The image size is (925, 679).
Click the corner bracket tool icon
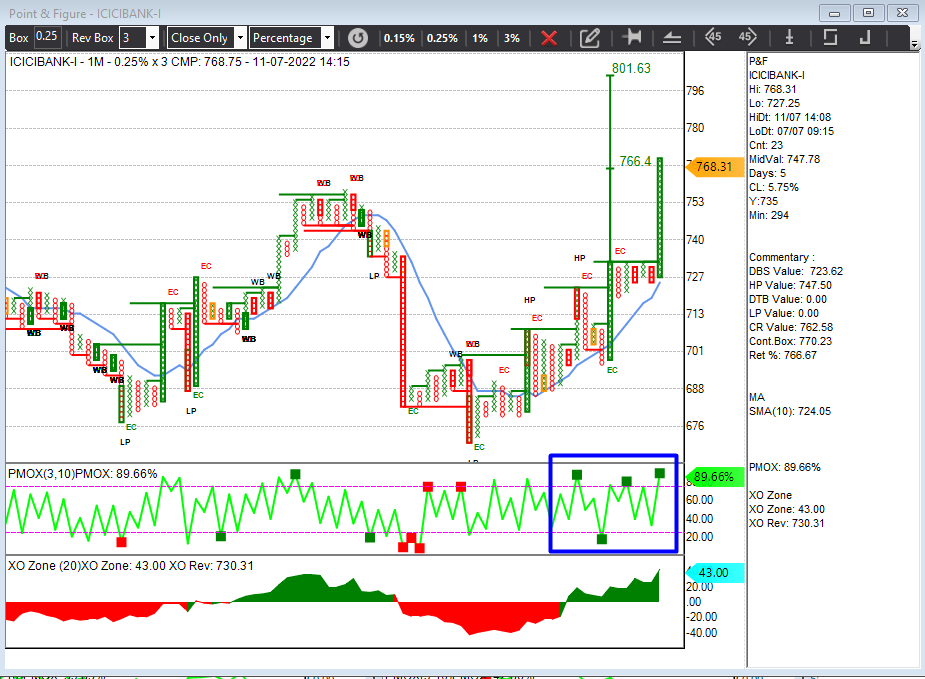pos(865,38)
